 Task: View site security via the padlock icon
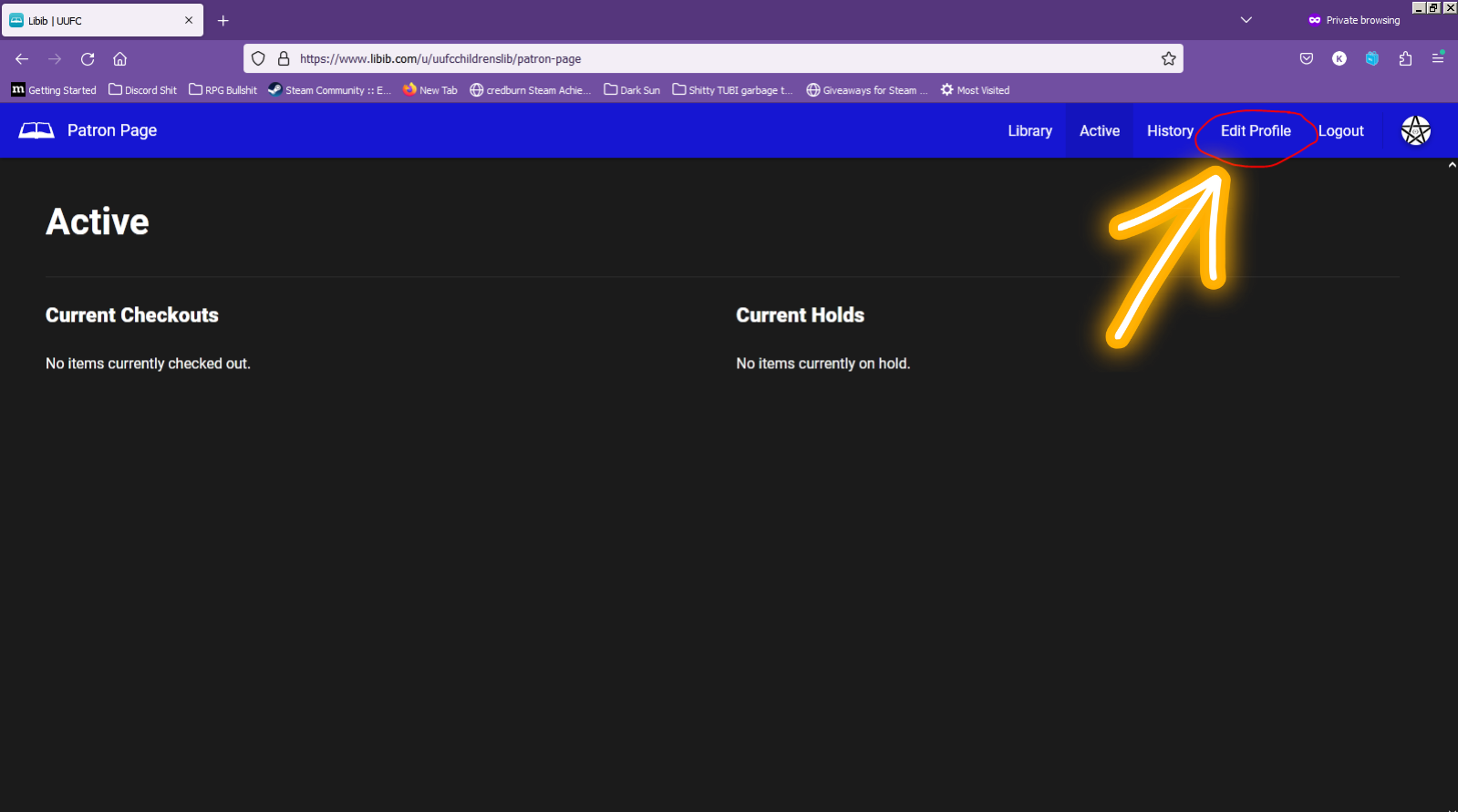[284, 58]
